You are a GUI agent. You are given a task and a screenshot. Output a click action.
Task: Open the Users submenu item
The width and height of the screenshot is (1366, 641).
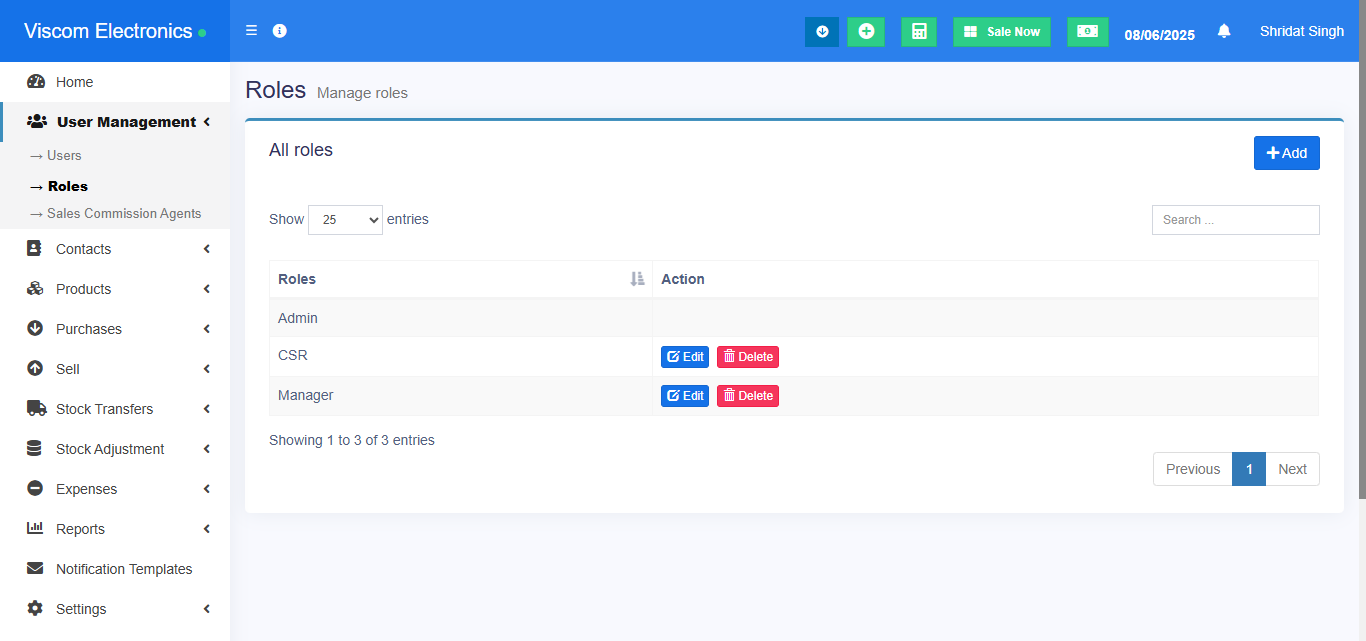point(64,156)
